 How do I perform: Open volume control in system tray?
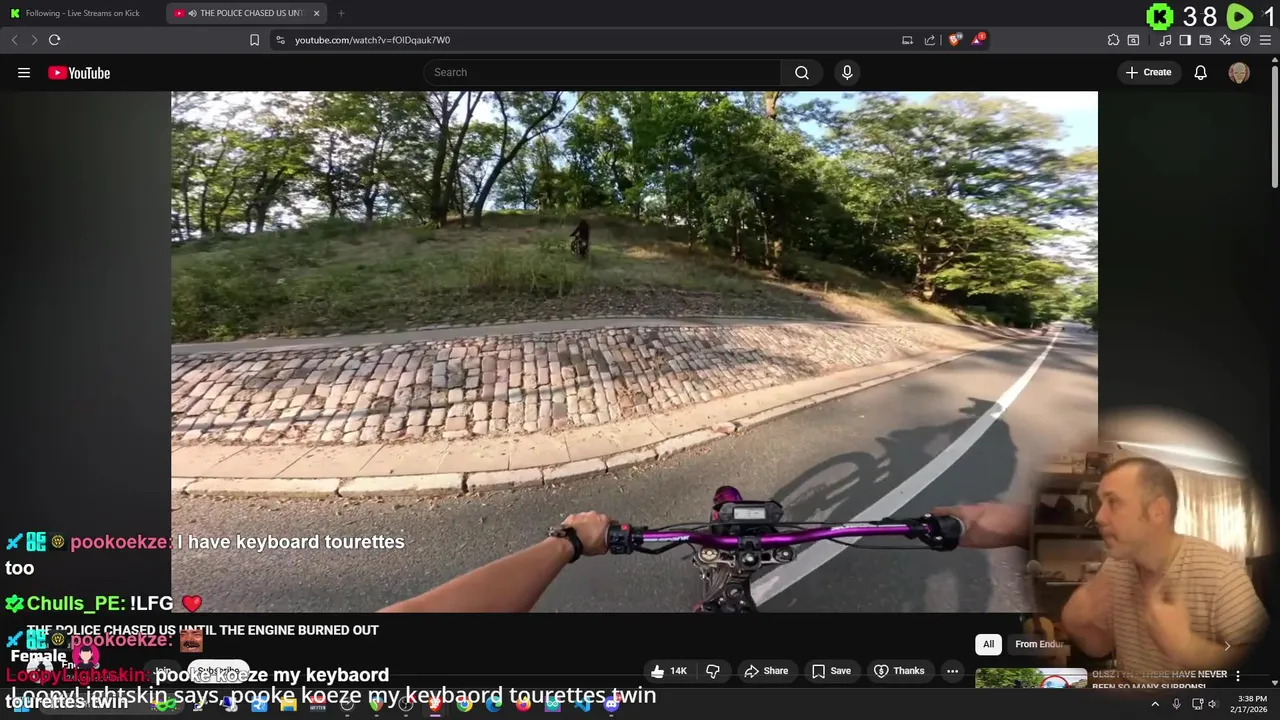[1213, 704]
